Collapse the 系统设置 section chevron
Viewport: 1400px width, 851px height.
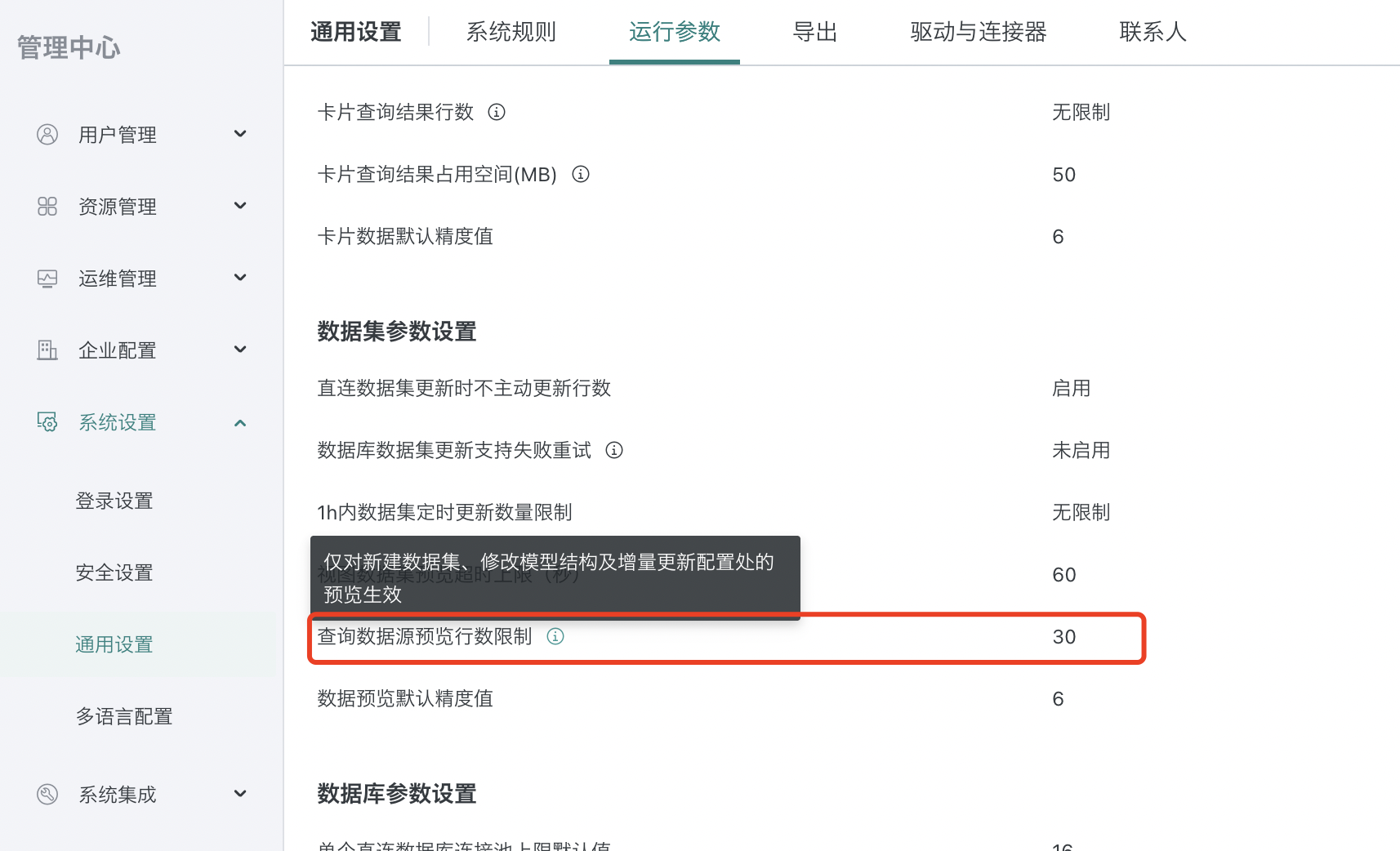point(240,422)
